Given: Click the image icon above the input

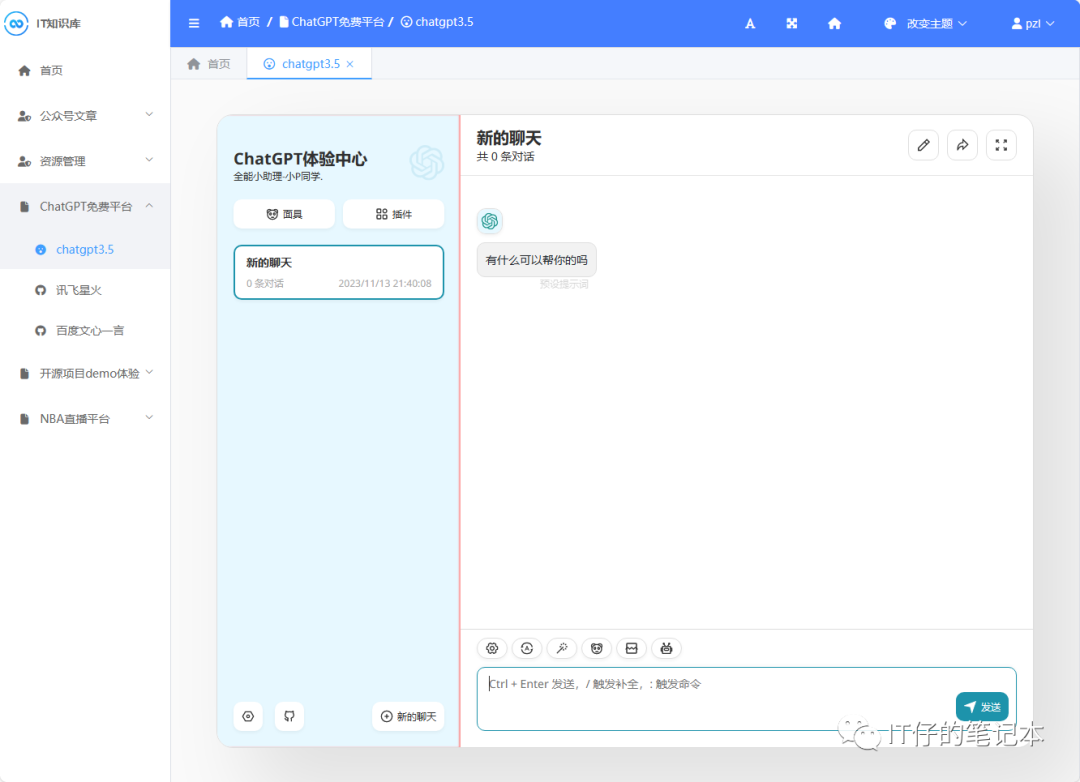Looking at the screenshot, I should pos(632,648).
